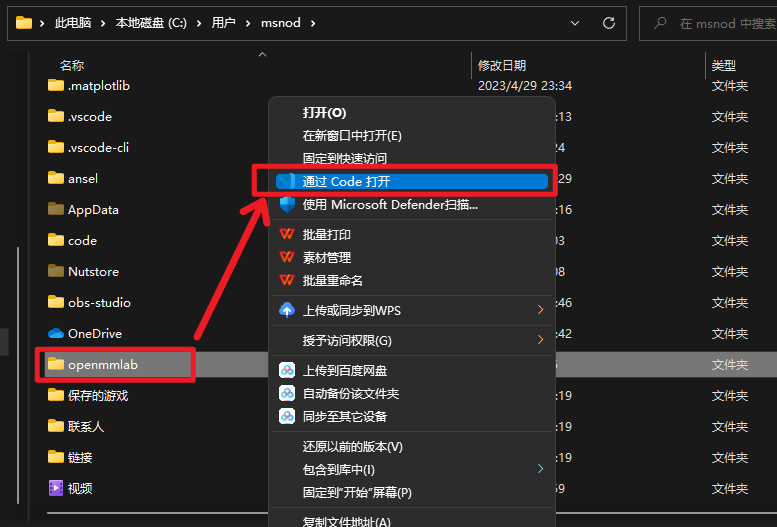Expand the 授予访问权限 submenu arrow

click(540, 340)
